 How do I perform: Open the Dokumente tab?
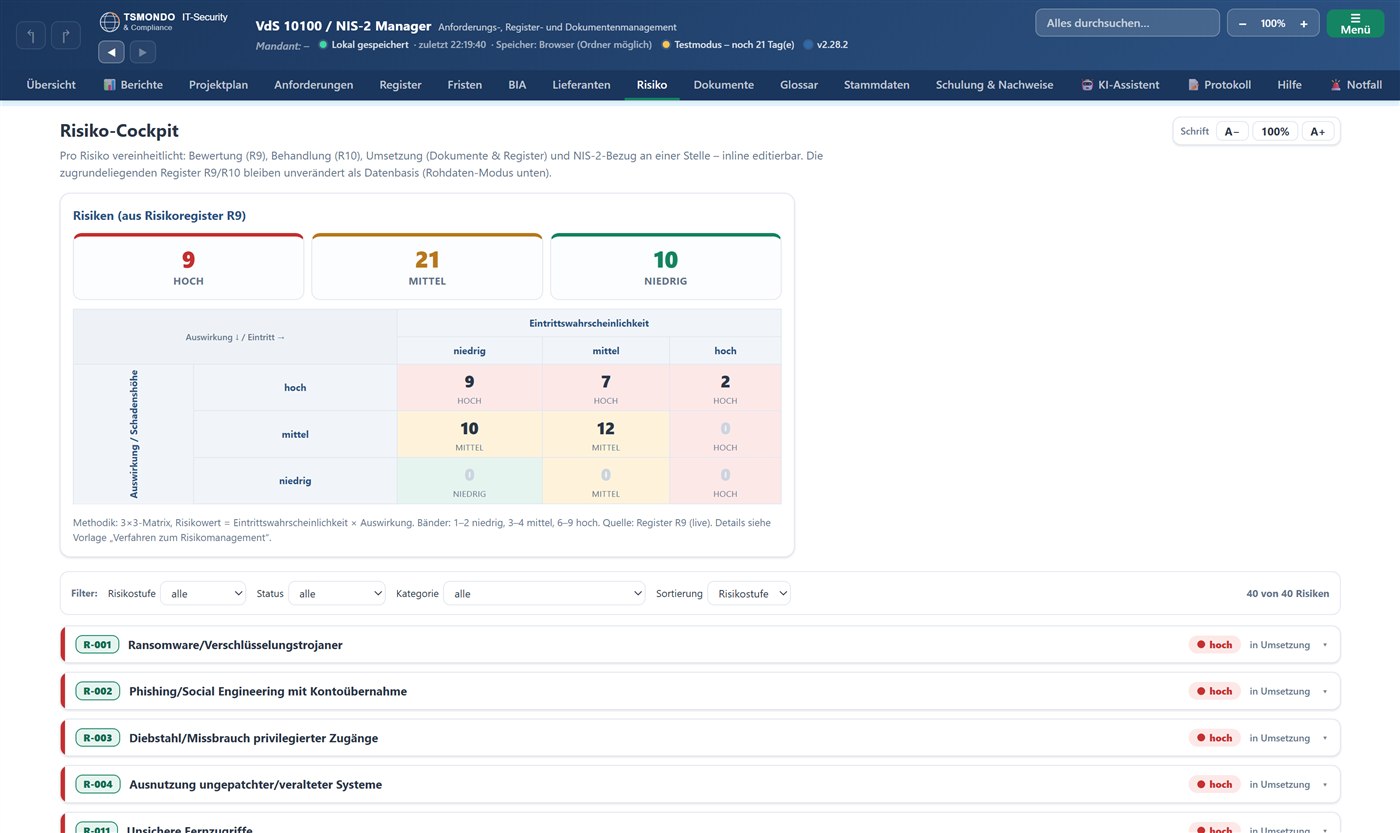click(723, 85)
